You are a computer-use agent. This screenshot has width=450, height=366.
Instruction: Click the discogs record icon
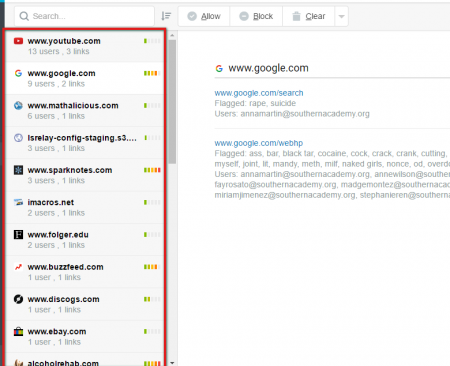click(x=18, y=299)
